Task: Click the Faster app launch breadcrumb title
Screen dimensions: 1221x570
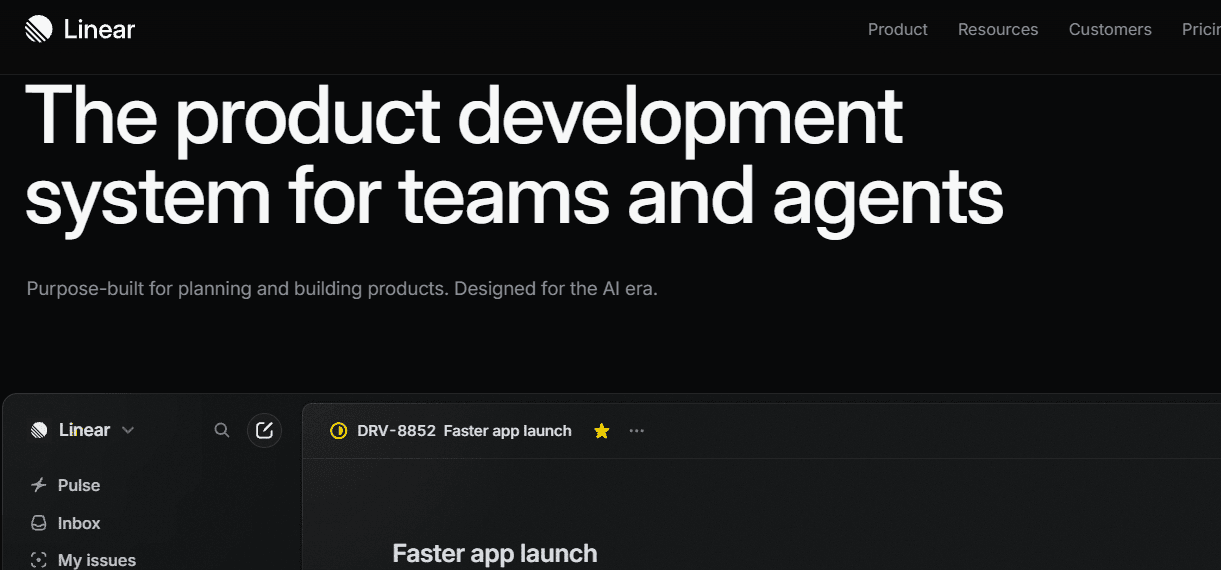Action: point(508,431)
